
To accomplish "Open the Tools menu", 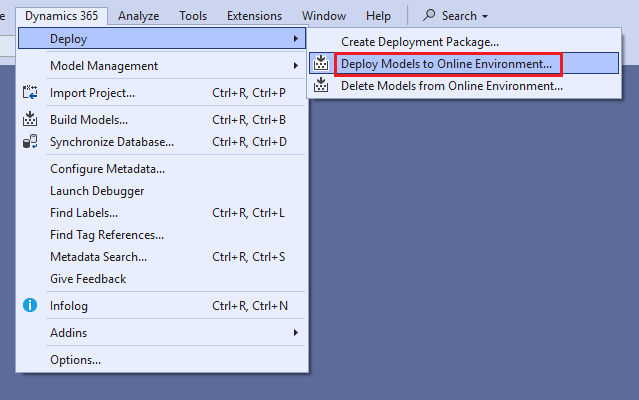I will click(x=193, y=16).
